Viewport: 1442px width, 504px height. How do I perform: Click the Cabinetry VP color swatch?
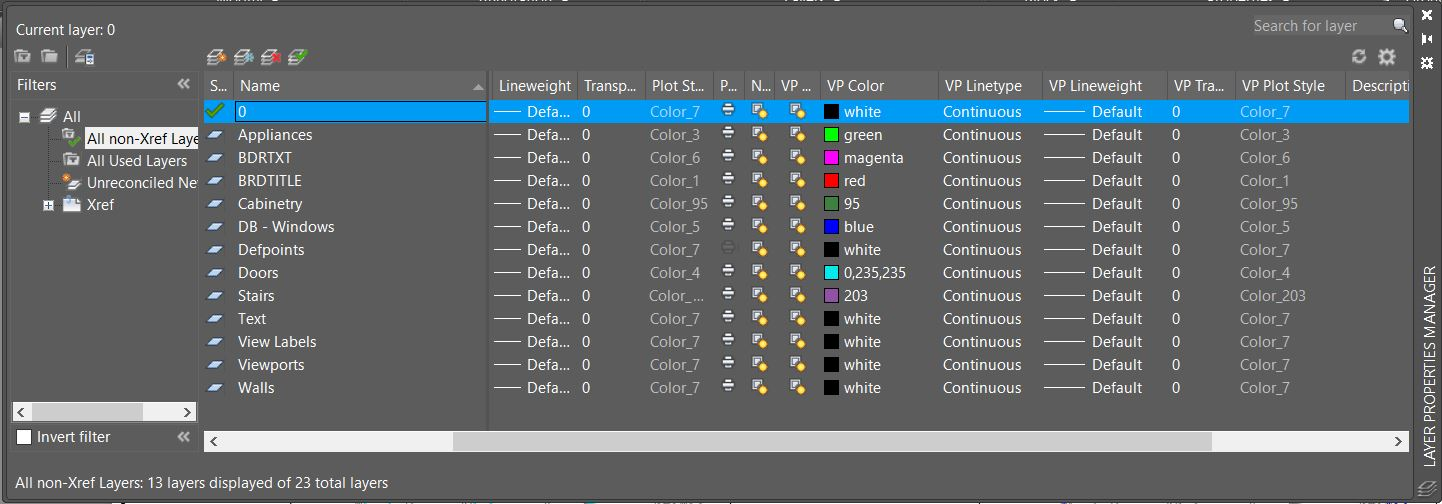pos(831,204)
